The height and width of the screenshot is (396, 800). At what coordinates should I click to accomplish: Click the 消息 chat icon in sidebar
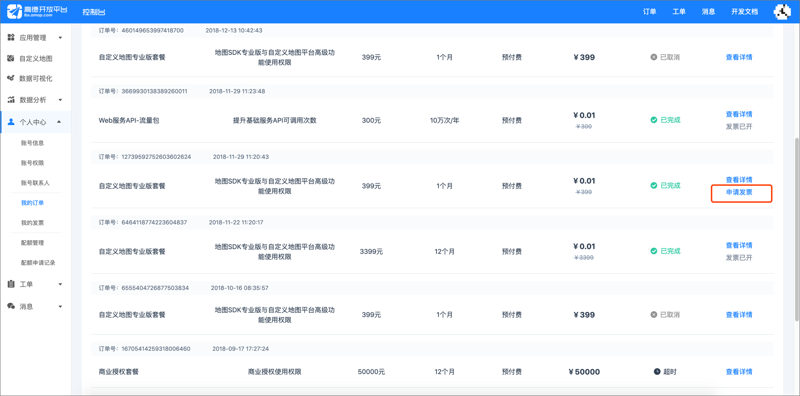click(x=11, y=306)
